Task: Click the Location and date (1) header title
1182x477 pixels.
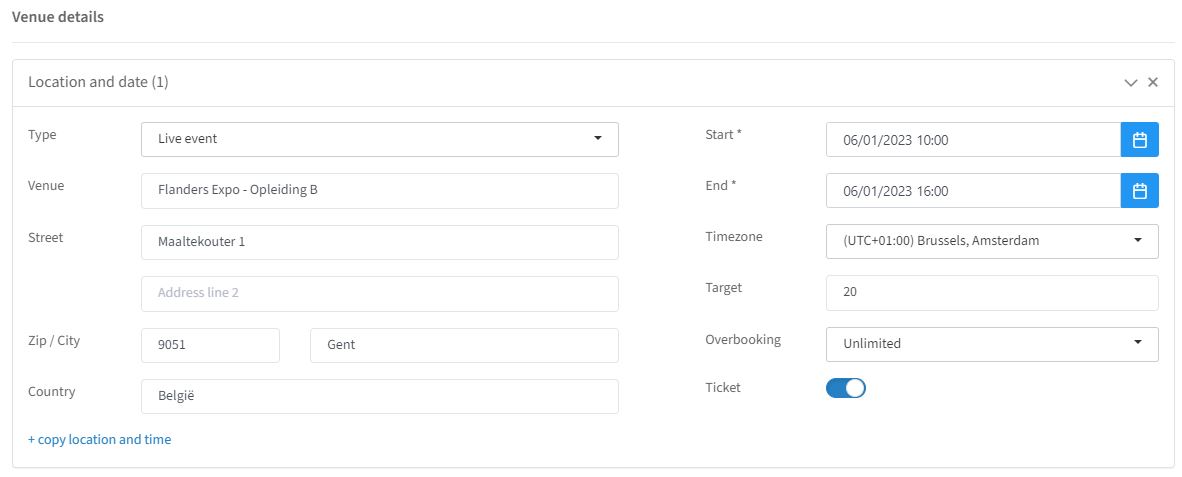Action: pos(98,82)
